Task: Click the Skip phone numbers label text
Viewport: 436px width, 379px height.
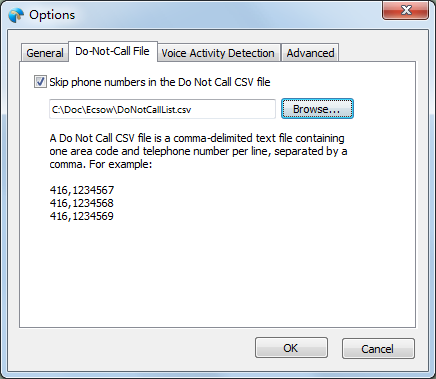Action: pyautogui.click(x=160, y=82)
